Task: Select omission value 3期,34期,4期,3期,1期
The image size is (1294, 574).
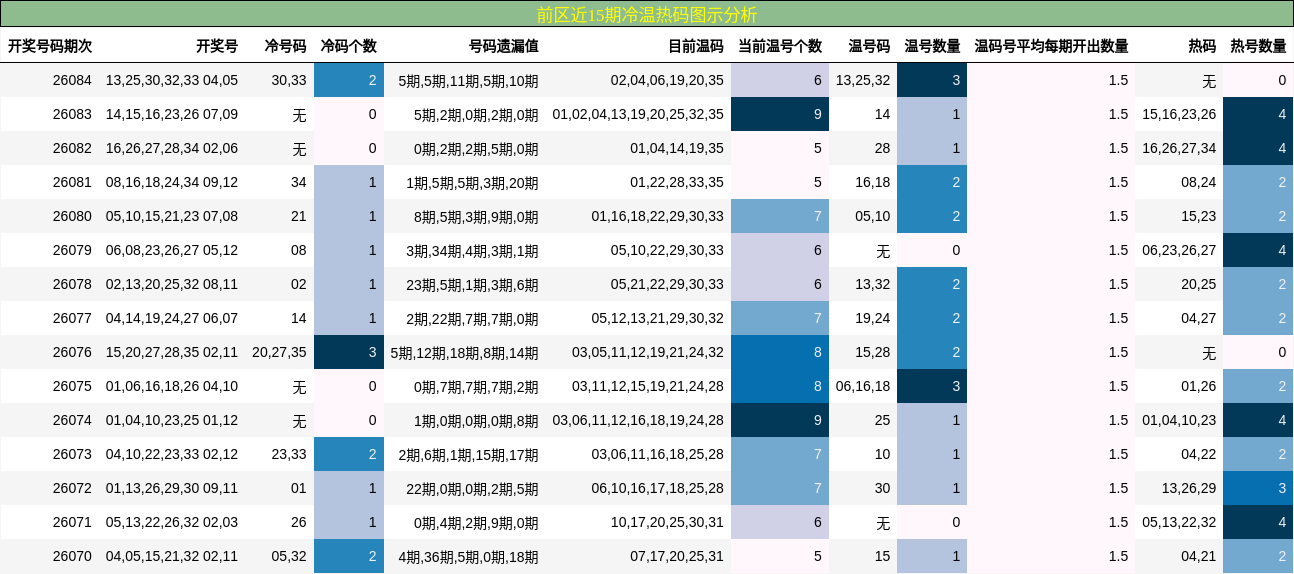Action: 473,250
